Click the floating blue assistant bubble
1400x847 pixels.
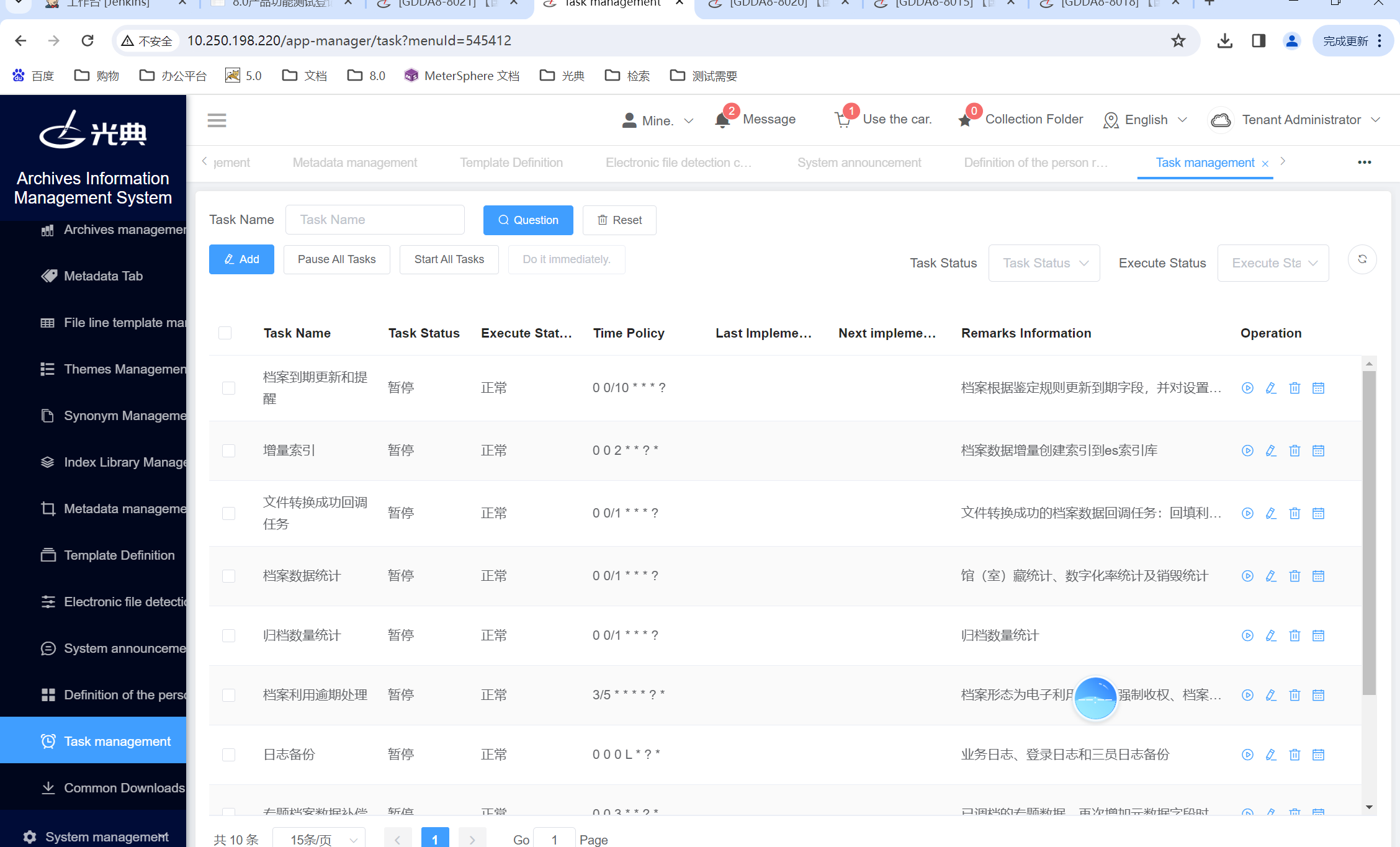pyautogui.click(x=1095, y=698)
